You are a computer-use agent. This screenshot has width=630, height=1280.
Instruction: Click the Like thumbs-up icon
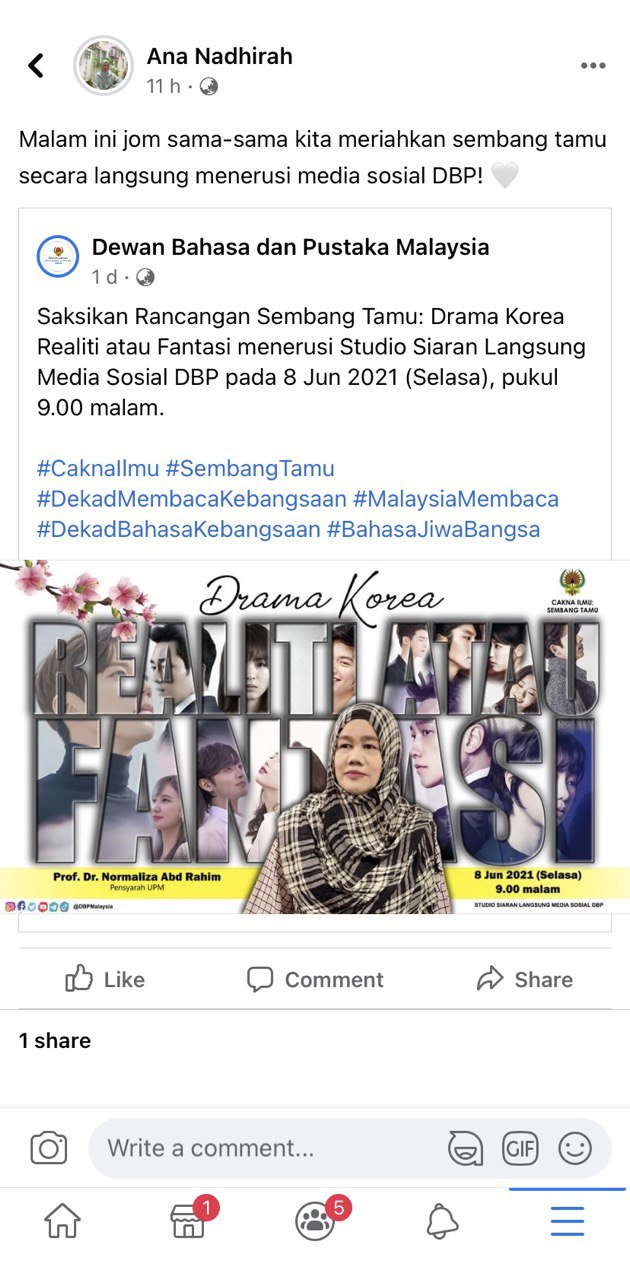click(79, 979)
